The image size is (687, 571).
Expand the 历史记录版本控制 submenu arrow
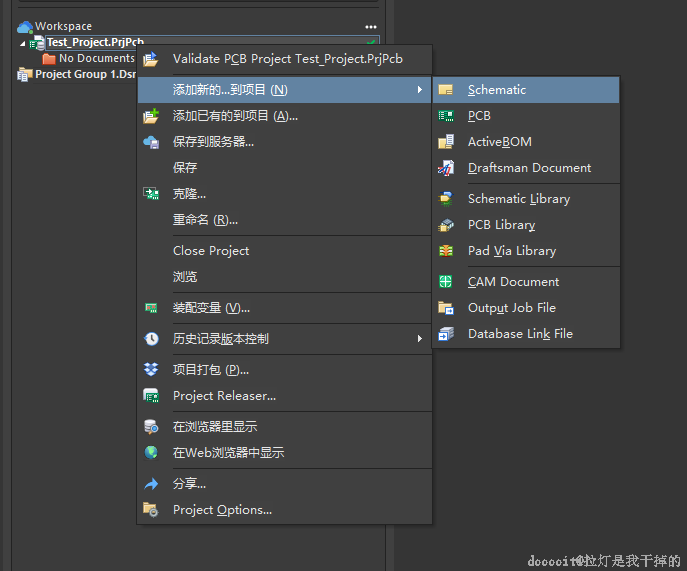tap(420, 339)
